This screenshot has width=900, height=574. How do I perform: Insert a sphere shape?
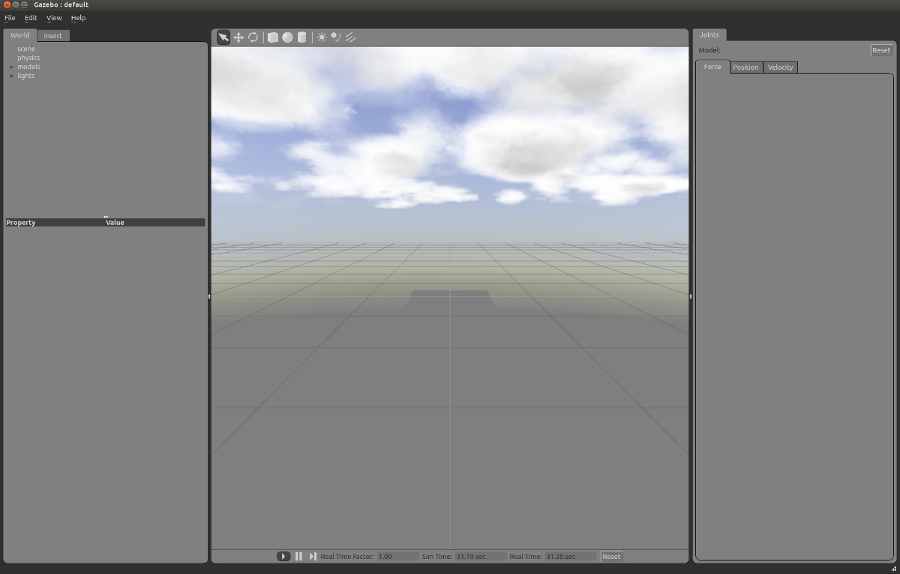(x=287, y=37)
